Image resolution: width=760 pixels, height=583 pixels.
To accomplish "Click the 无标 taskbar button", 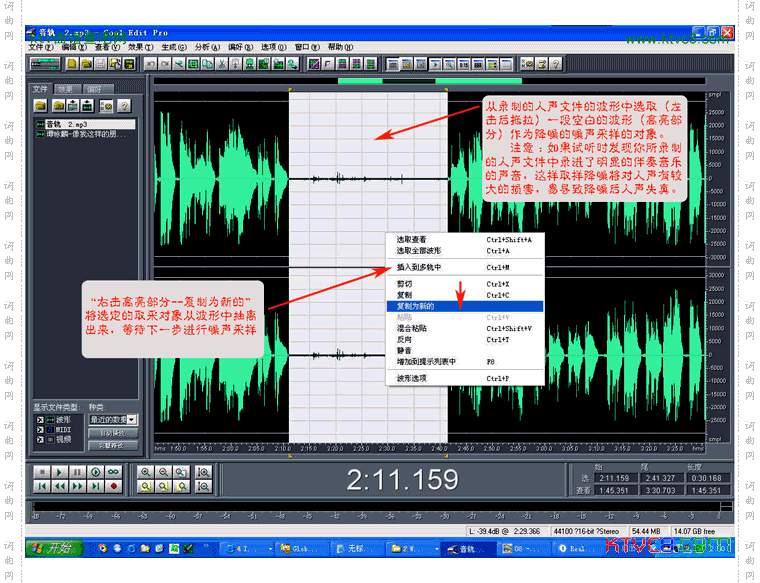I will pos(357,549).
